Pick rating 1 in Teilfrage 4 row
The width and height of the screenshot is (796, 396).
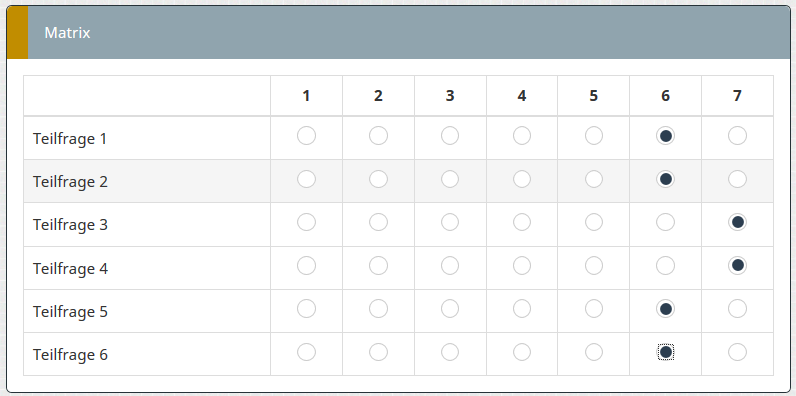(306, 266)
